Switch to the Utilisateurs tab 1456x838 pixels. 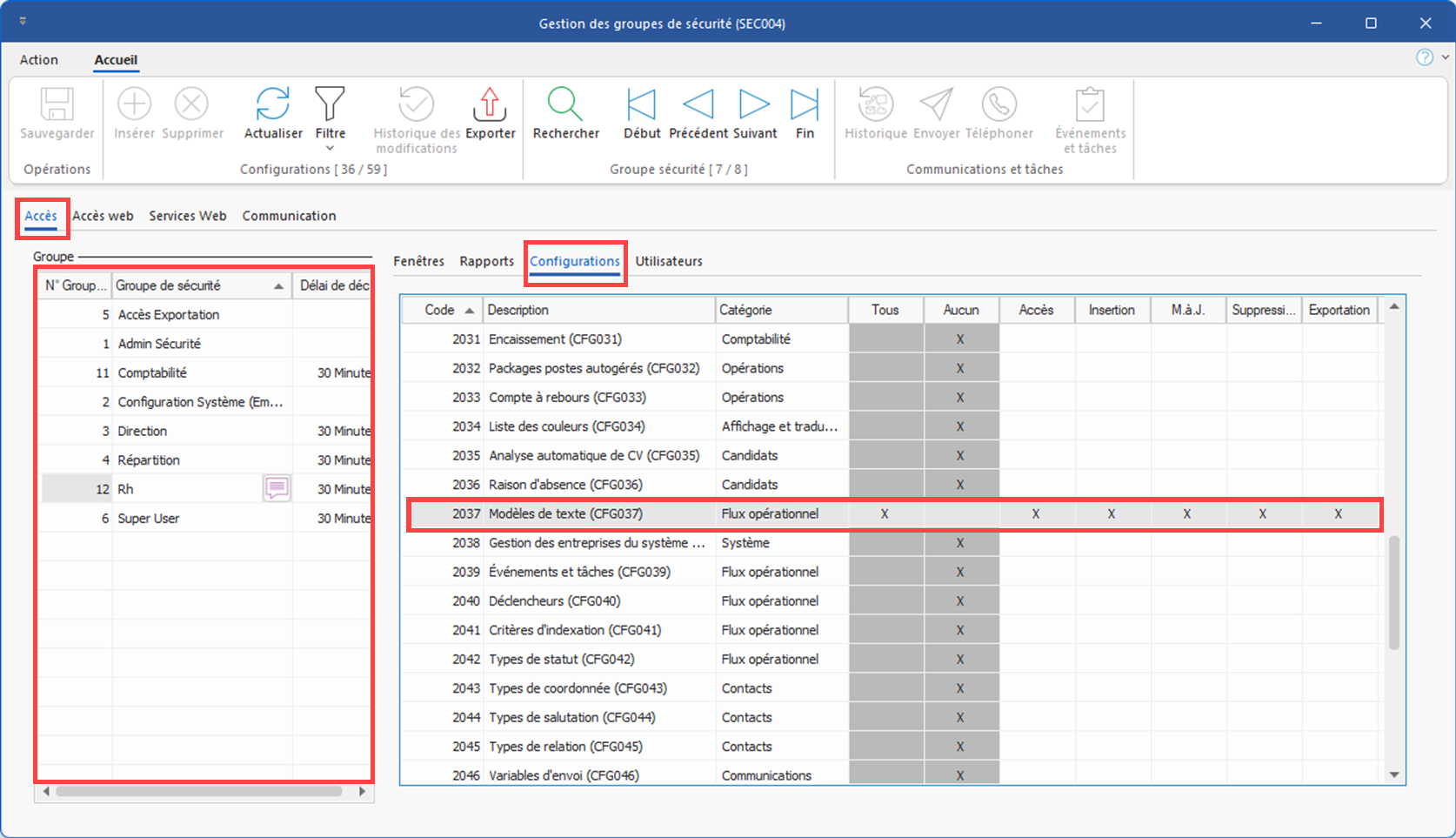[668, 261]
